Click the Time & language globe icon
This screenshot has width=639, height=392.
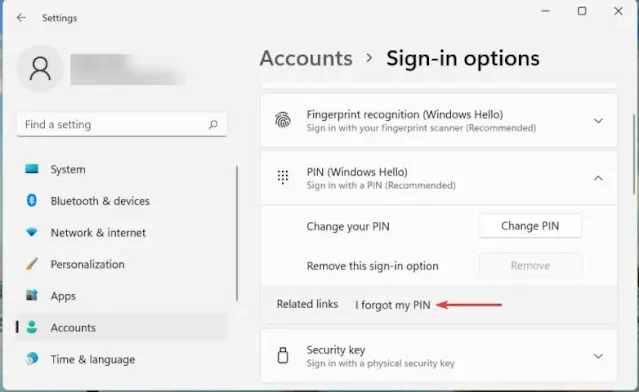point(32,359)
